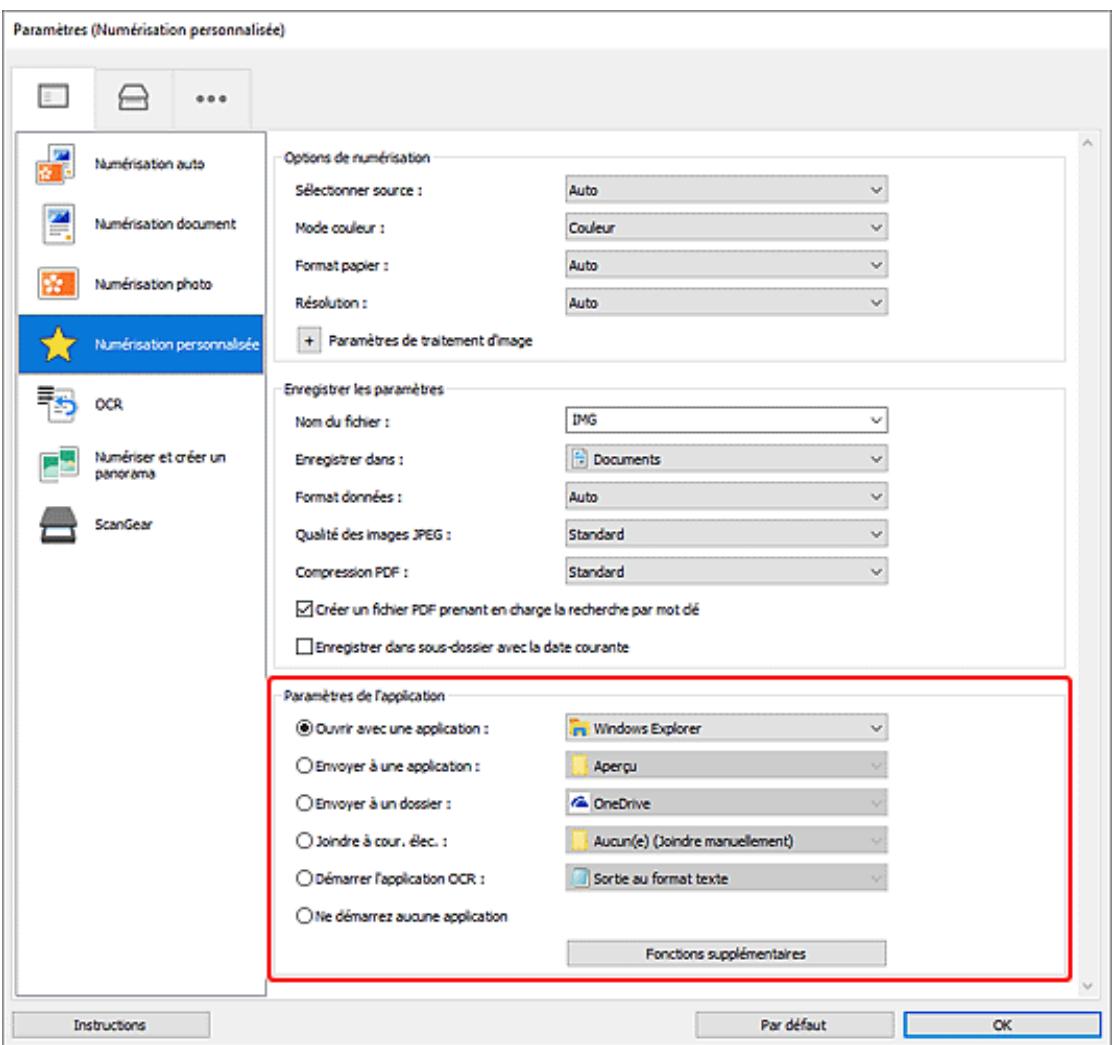Viewport: 1114px width, 1045px height.
Task: Click the star icon for Numérisation personnalisée
Action: [58, 345]
